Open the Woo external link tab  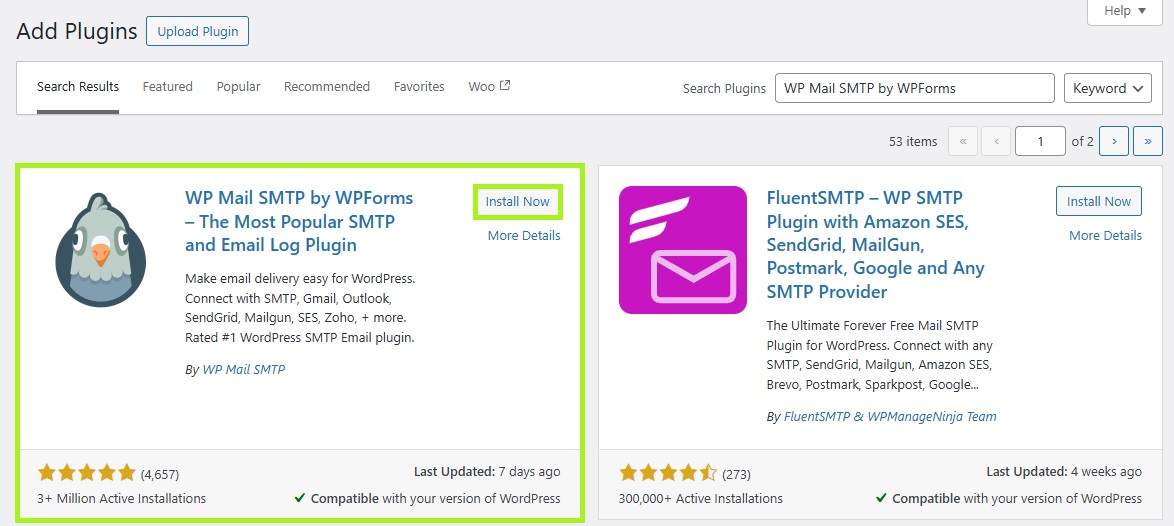tap(489, 87)
